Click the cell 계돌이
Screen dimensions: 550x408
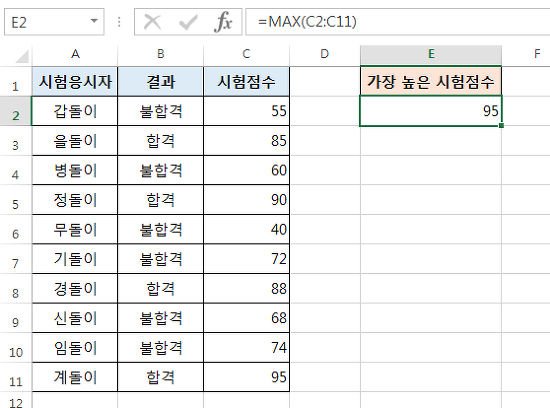click(x=75, y=377)
